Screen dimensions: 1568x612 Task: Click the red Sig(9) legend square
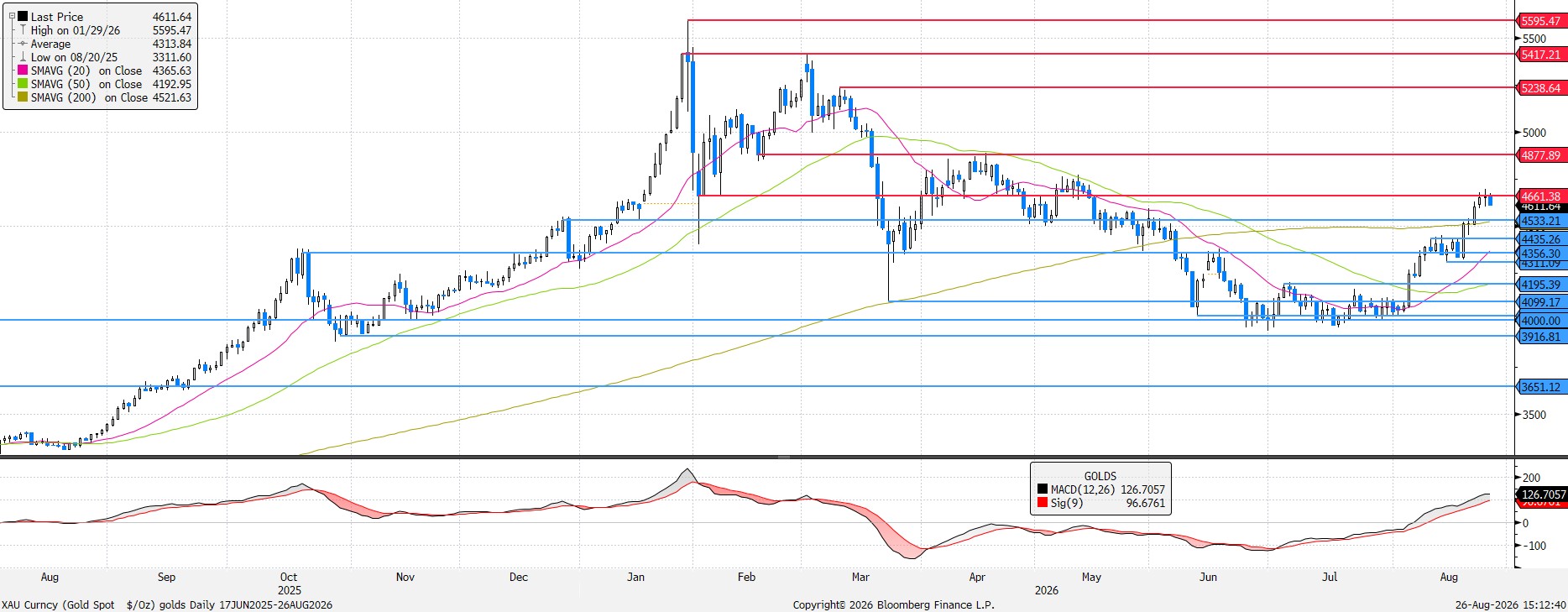coord(1043,503)
